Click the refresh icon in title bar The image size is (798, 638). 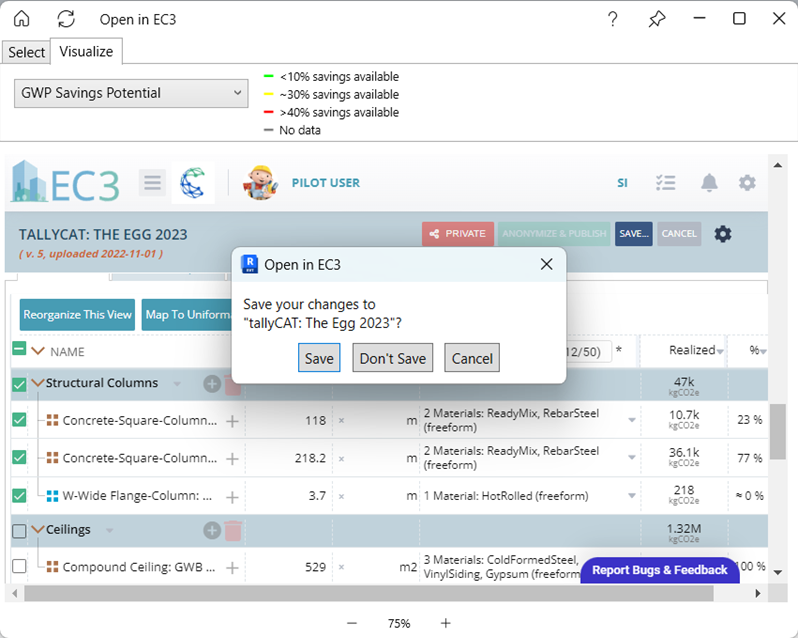(66, 19)
